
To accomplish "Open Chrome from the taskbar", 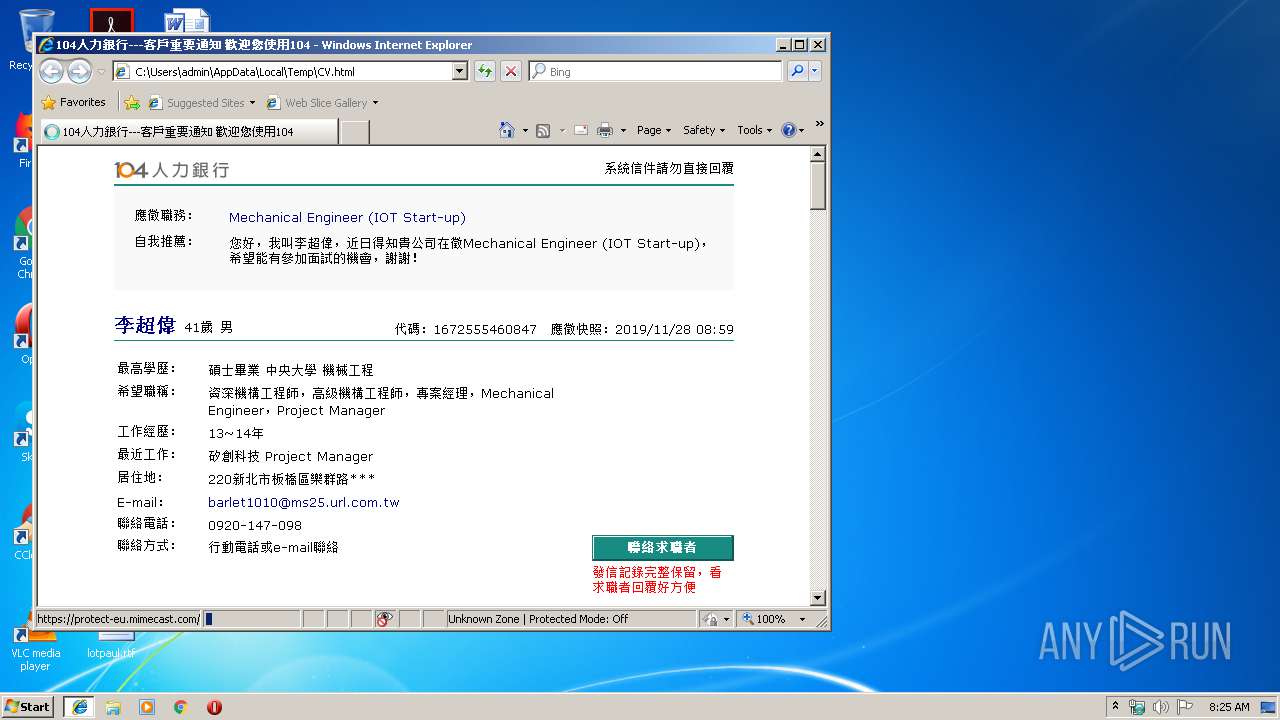I will (181, 707).
